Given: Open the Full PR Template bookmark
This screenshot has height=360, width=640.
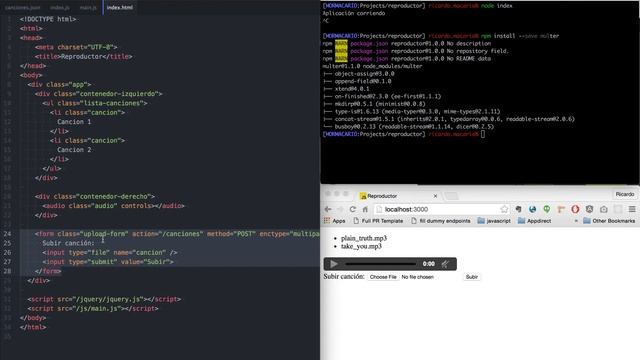Looking at the screenshot, I should point(378,221).
